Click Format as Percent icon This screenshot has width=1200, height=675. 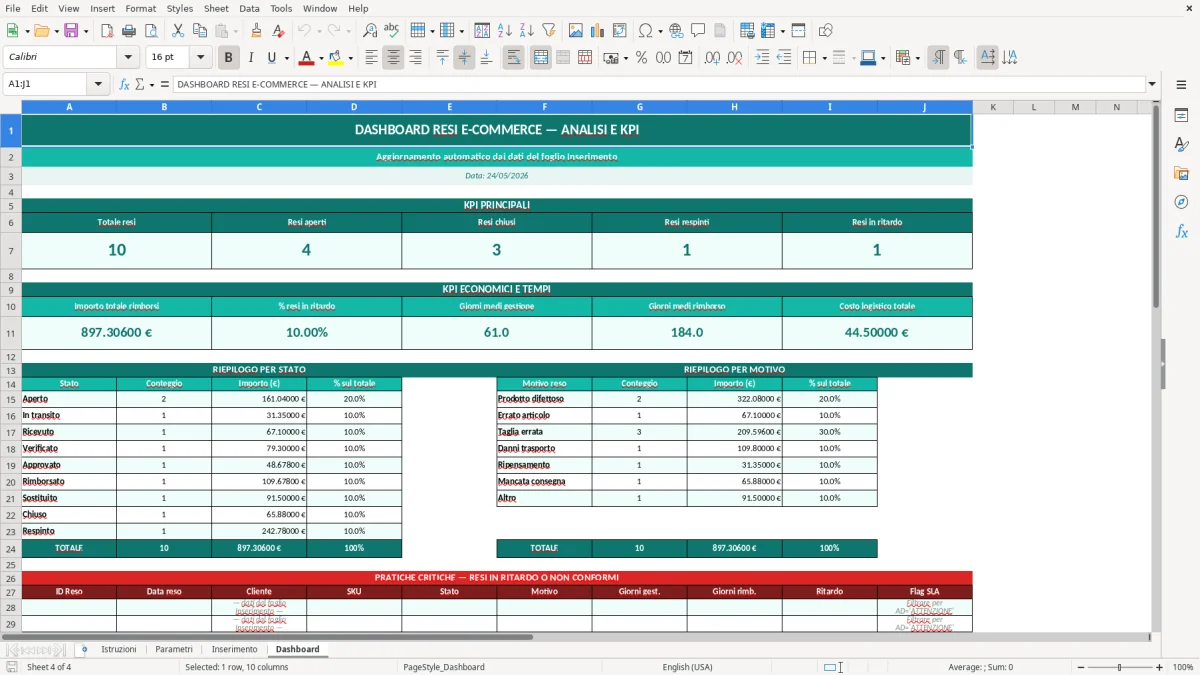pyautogui.click(x=641, y=58)
